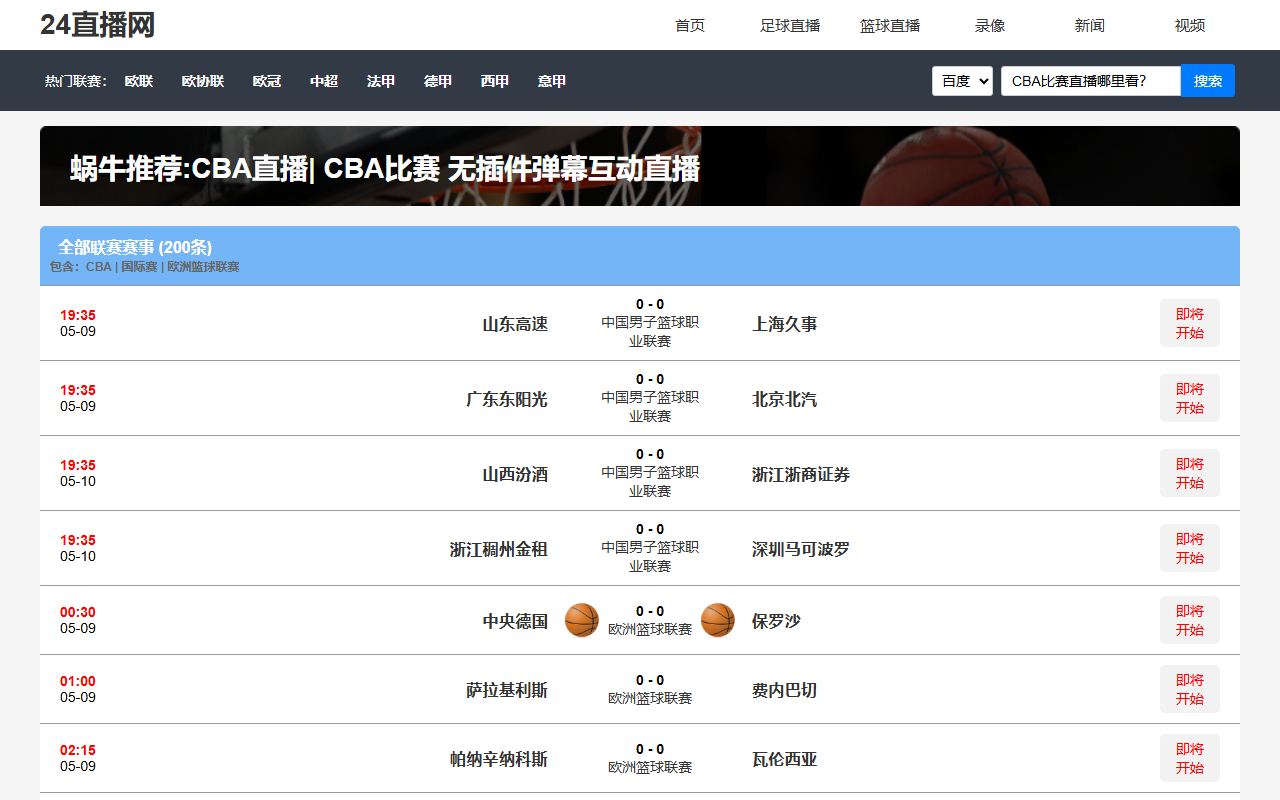Image resolution: width=1280 pixels, height=800 pixels.
Task: Open the 新闻 nav item
Action: click(1090, 26)
